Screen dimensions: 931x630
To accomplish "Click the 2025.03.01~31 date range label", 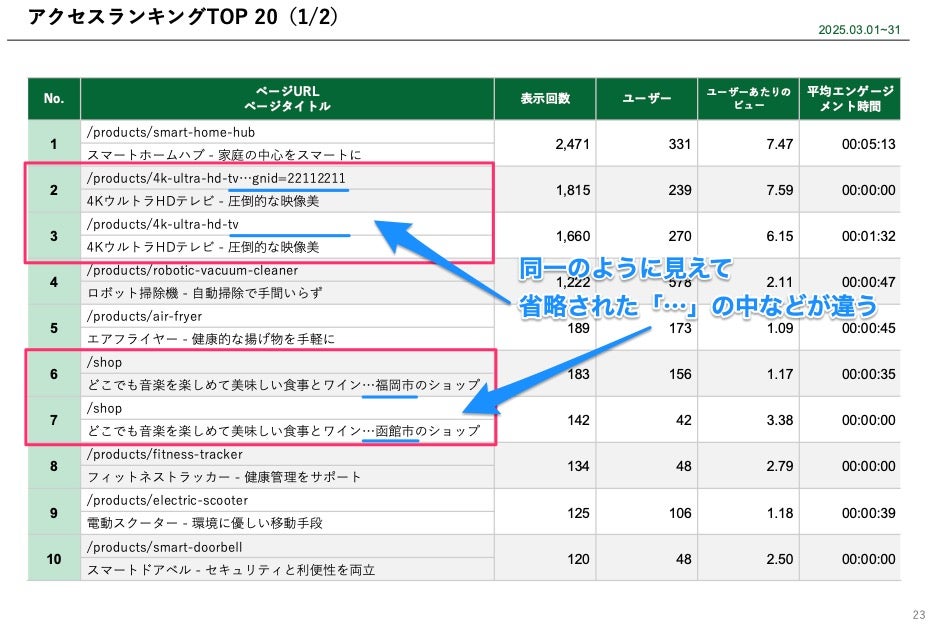I will [858, 30].
